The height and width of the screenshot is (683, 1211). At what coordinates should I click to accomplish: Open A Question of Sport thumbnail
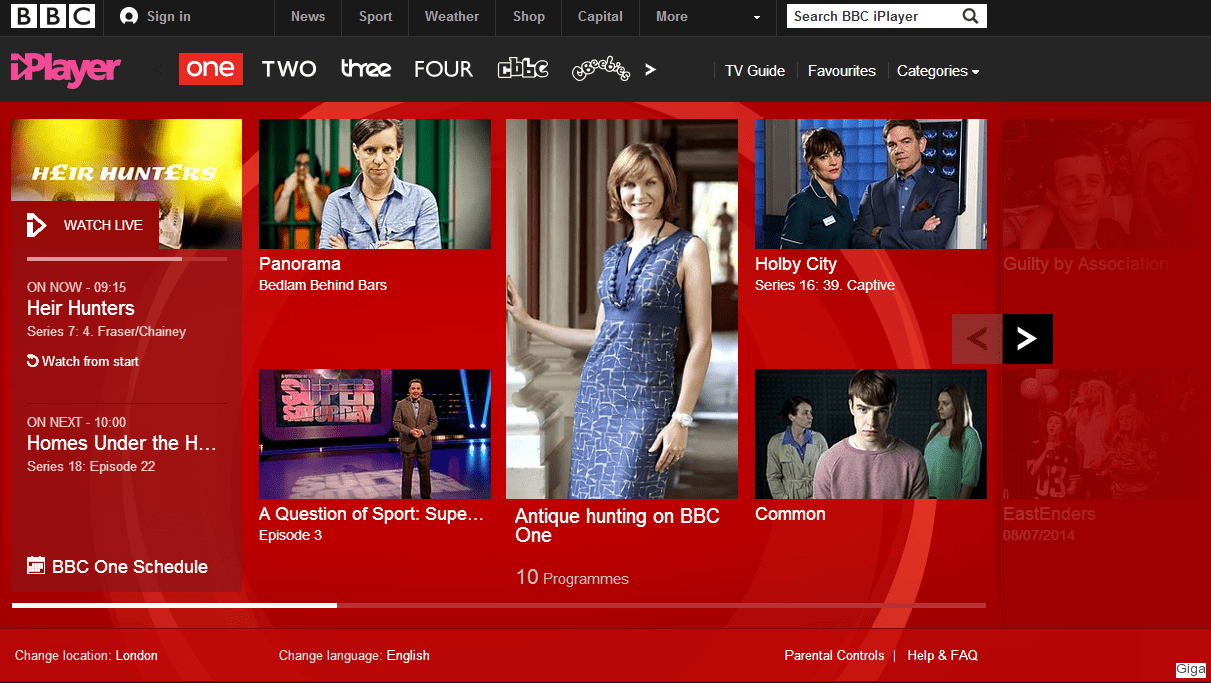375,434
